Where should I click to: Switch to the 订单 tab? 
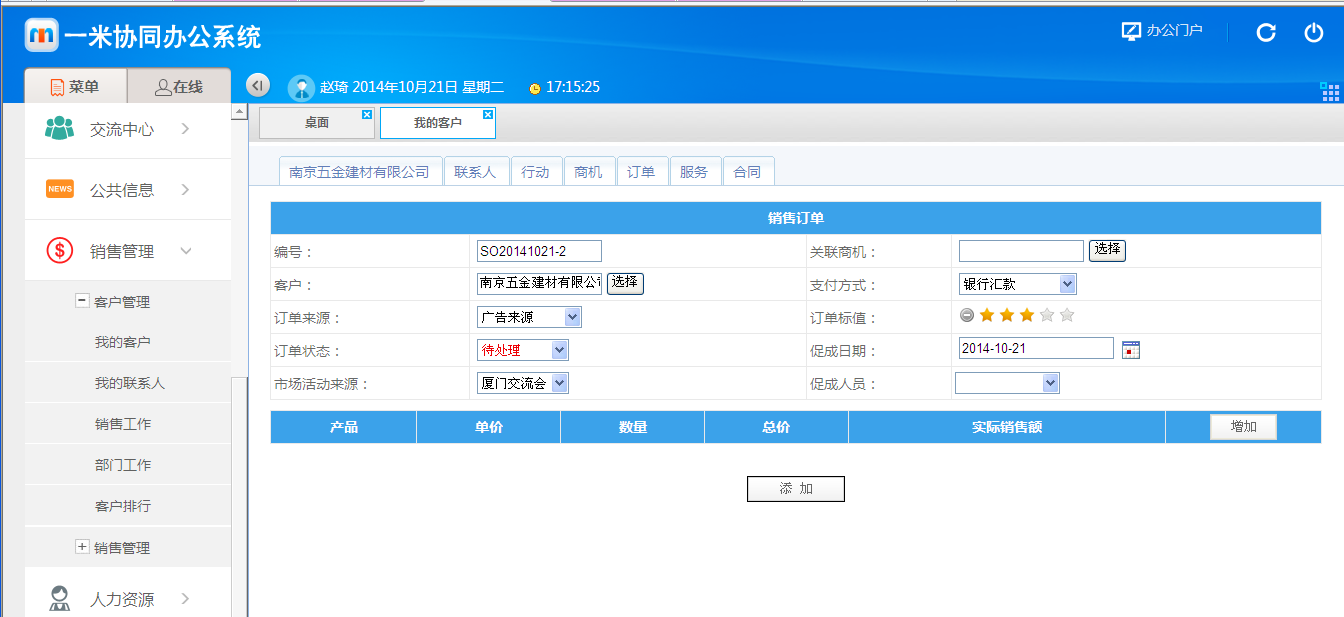pos(642,172)
